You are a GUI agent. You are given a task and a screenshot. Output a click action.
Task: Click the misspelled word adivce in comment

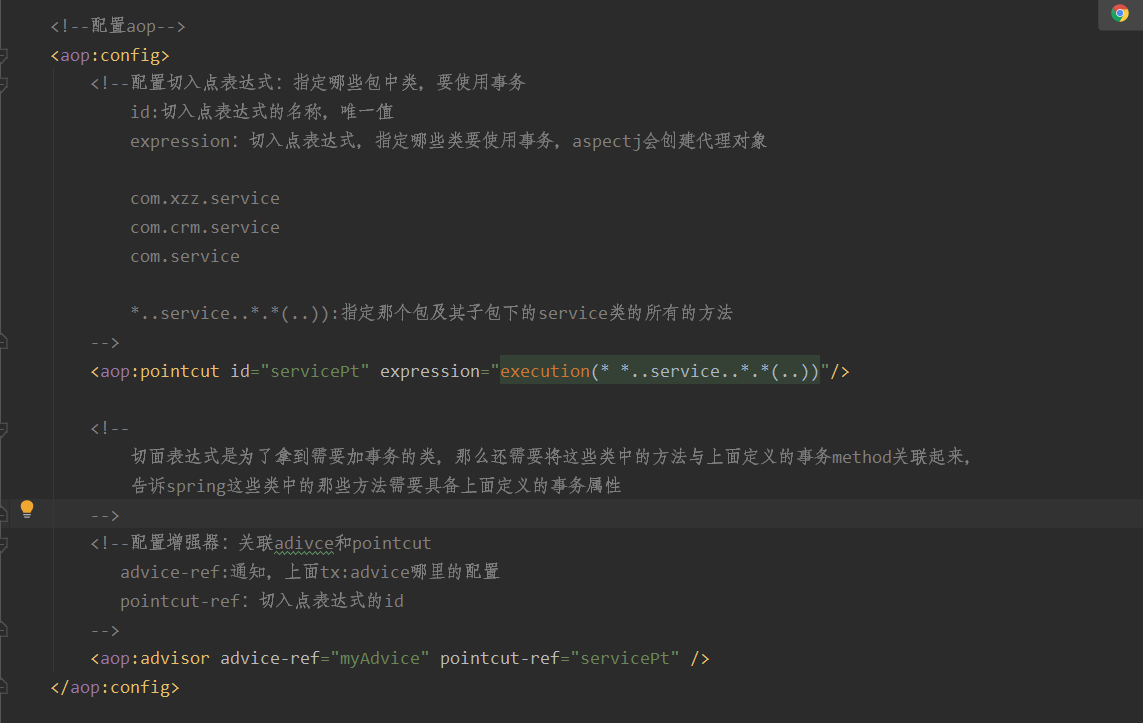coord(304,544)
